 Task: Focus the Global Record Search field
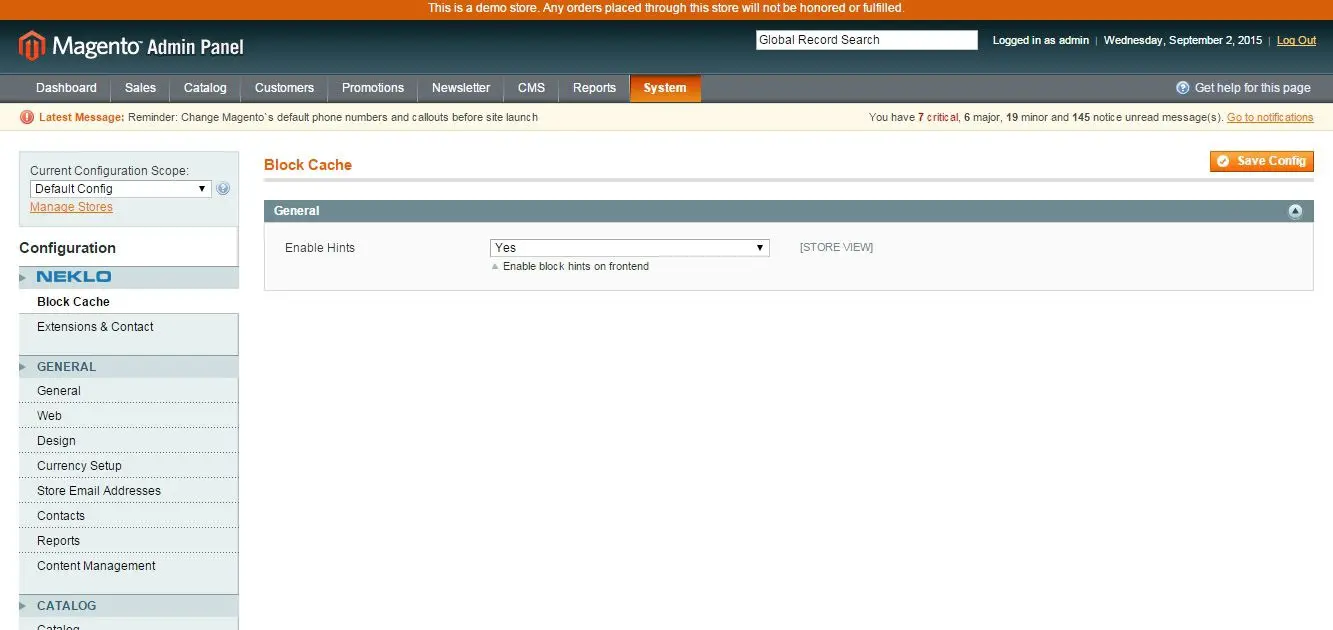866,40
